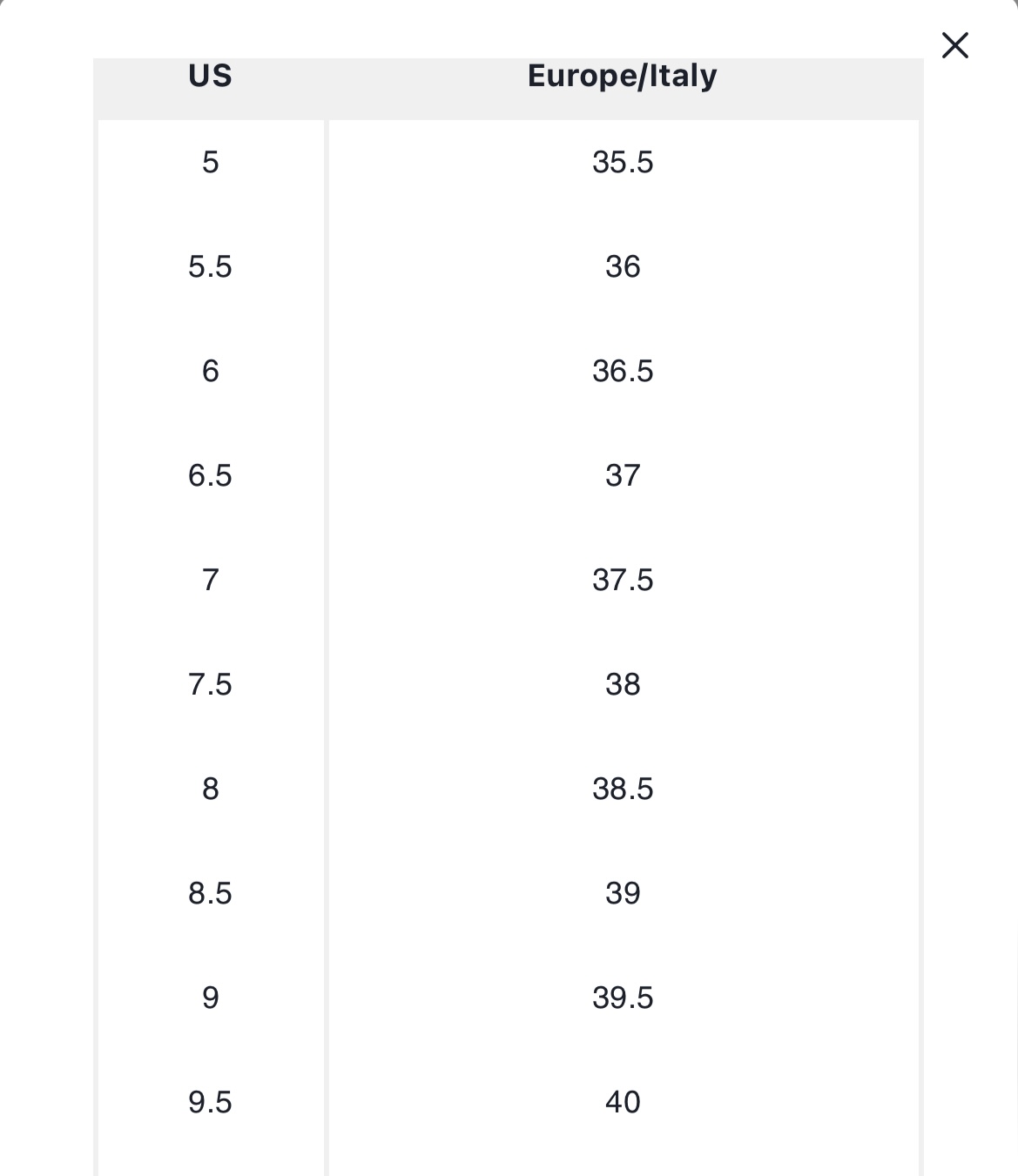
Task: Select Europe size 36.5 cell
Action: coord(624,371)
